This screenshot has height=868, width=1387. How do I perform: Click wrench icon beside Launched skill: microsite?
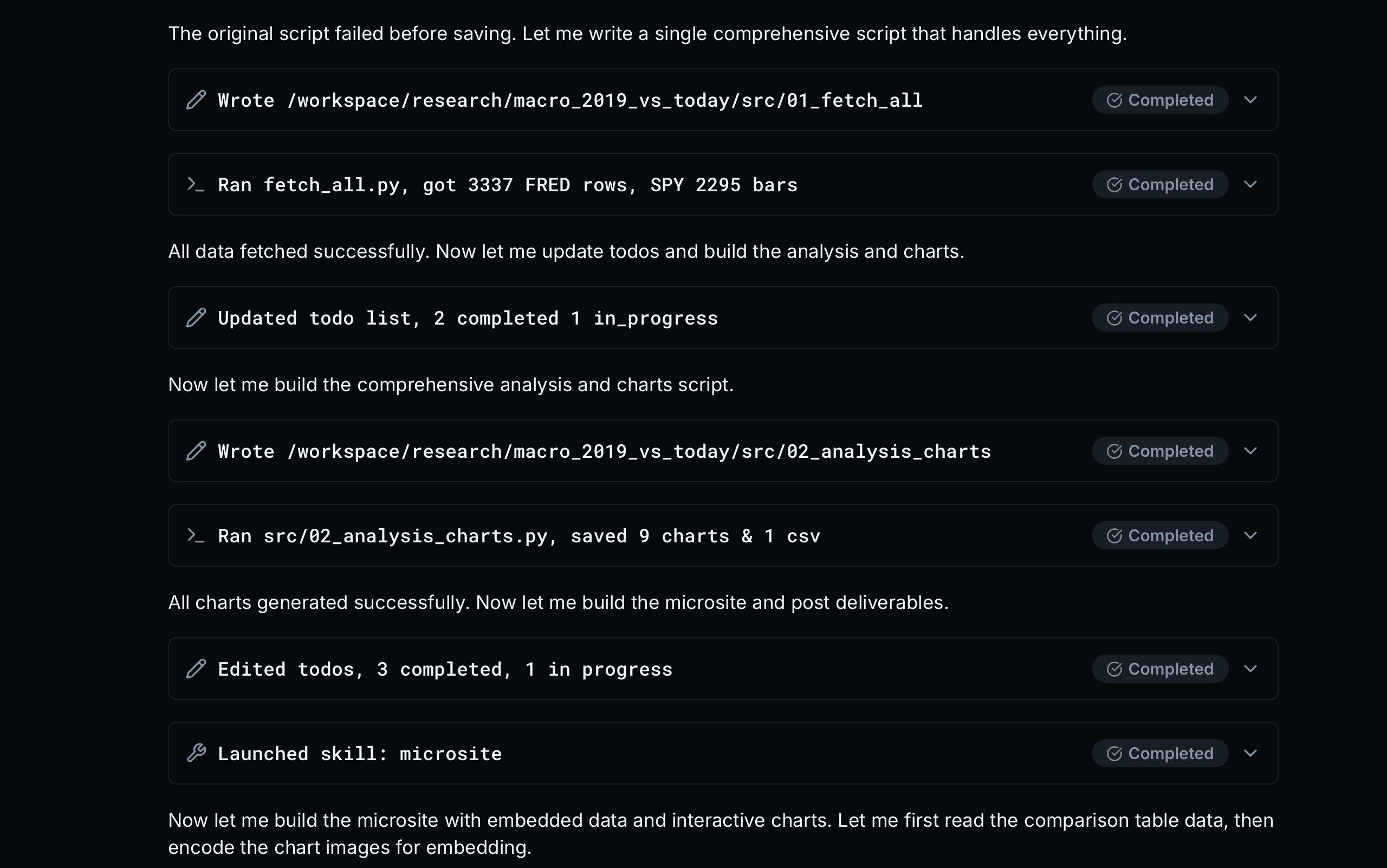point(196,753)
